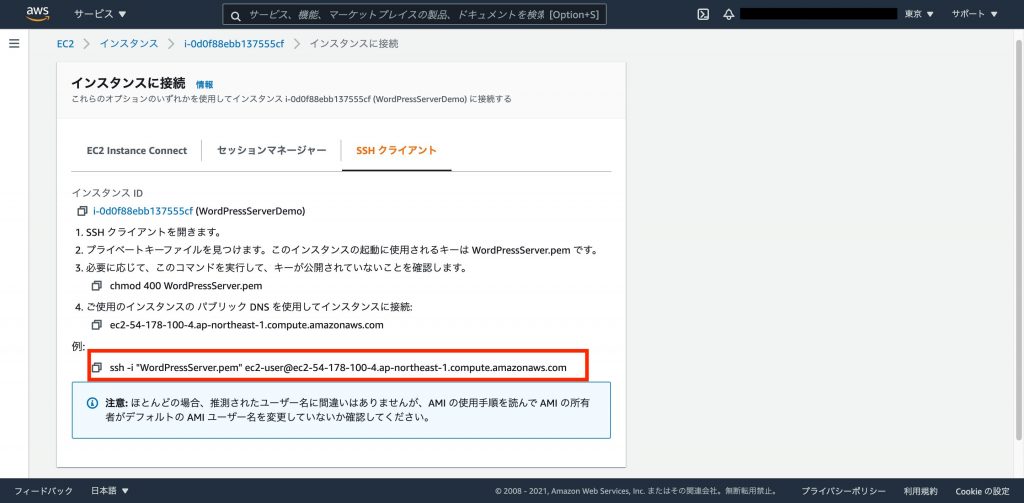Toggle the hamburger side navigation menu
This screenshot has height=503, width=1024.
coord(14,44)
